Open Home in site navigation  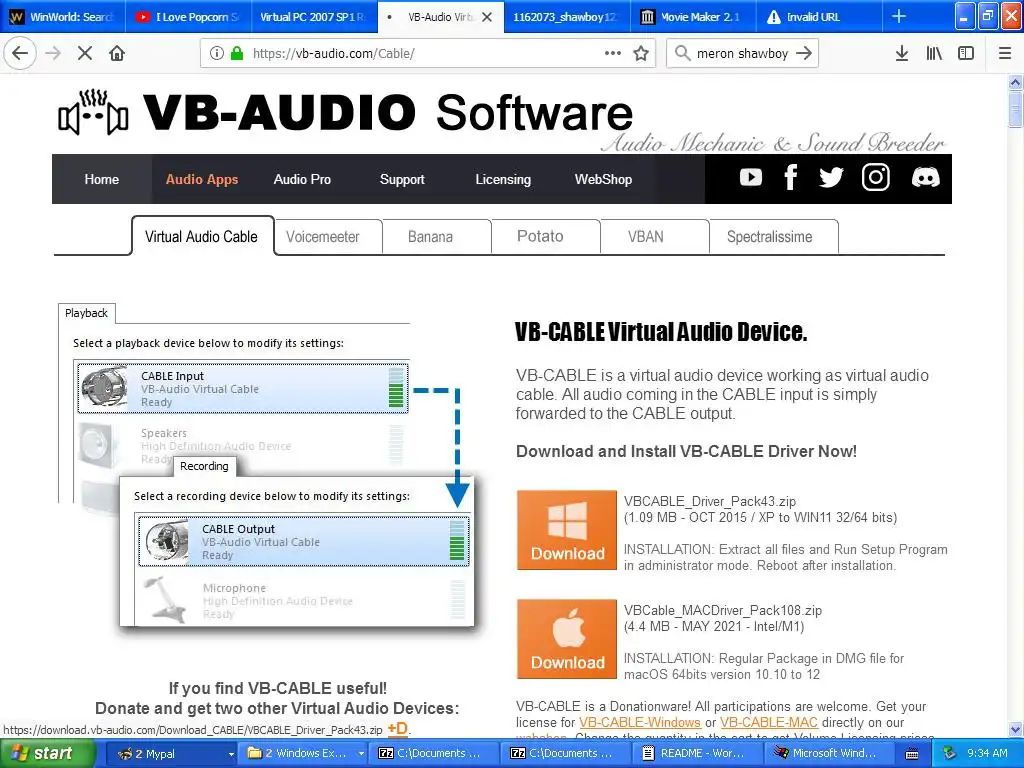pos(102,179)
